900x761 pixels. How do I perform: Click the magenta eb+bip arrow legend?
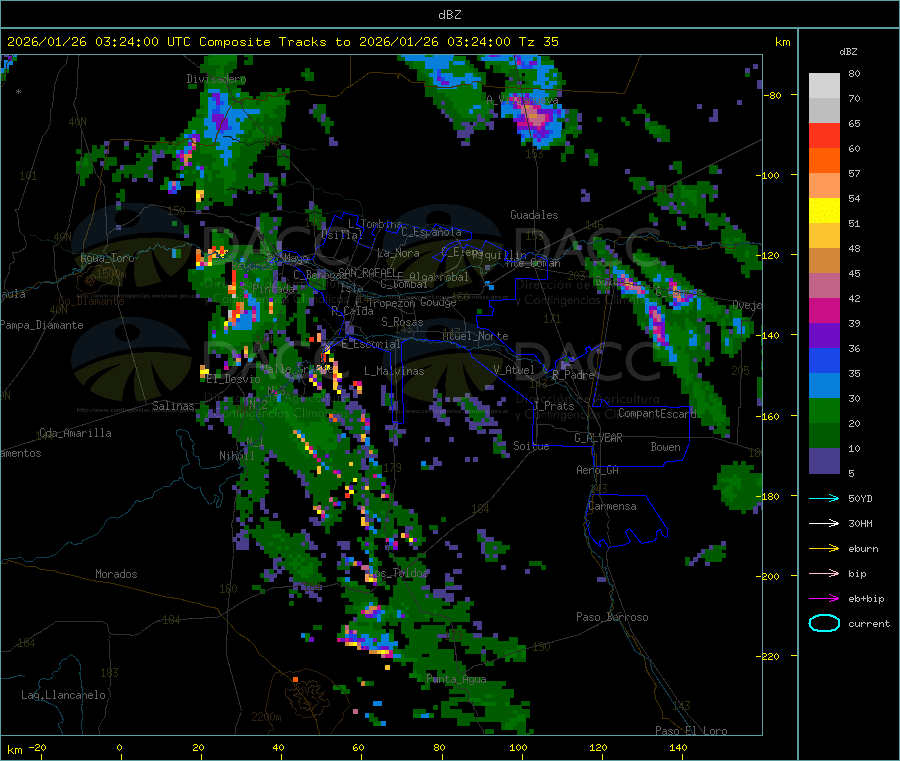point(824,598)
